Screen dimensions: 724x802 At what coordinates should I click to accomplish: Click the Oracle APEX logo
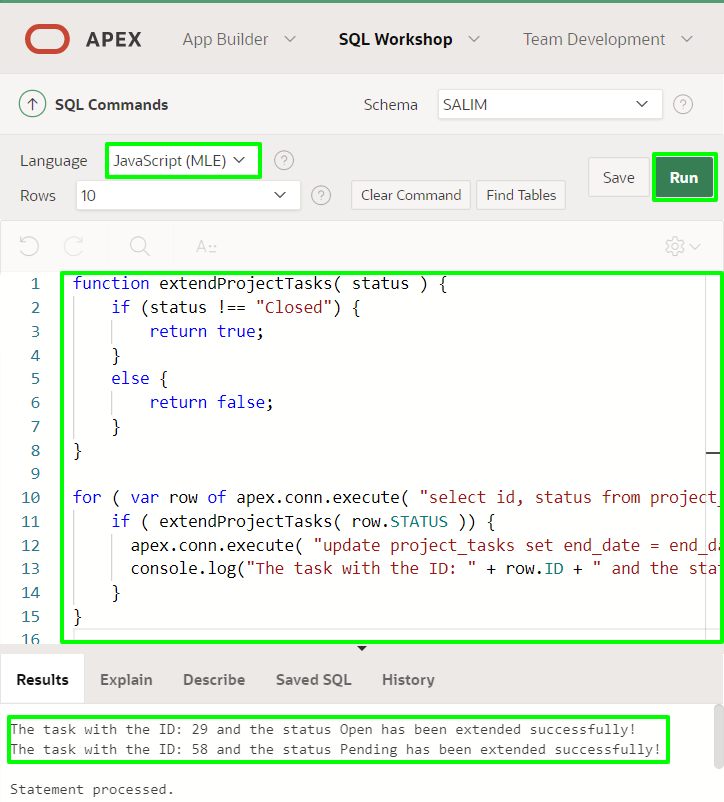(47, 39)
